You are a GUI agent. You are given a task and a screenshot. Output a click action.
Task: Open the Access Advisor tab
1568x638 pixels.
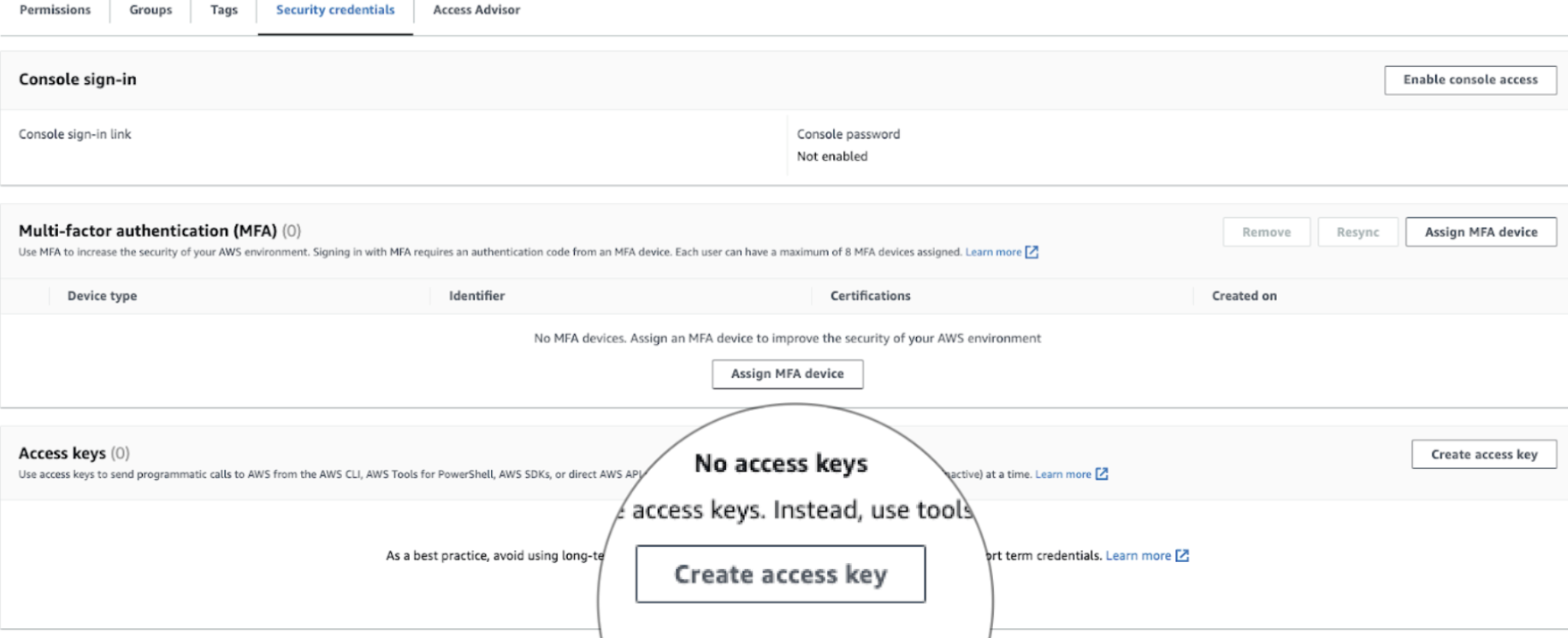click(x=476, y=10)
